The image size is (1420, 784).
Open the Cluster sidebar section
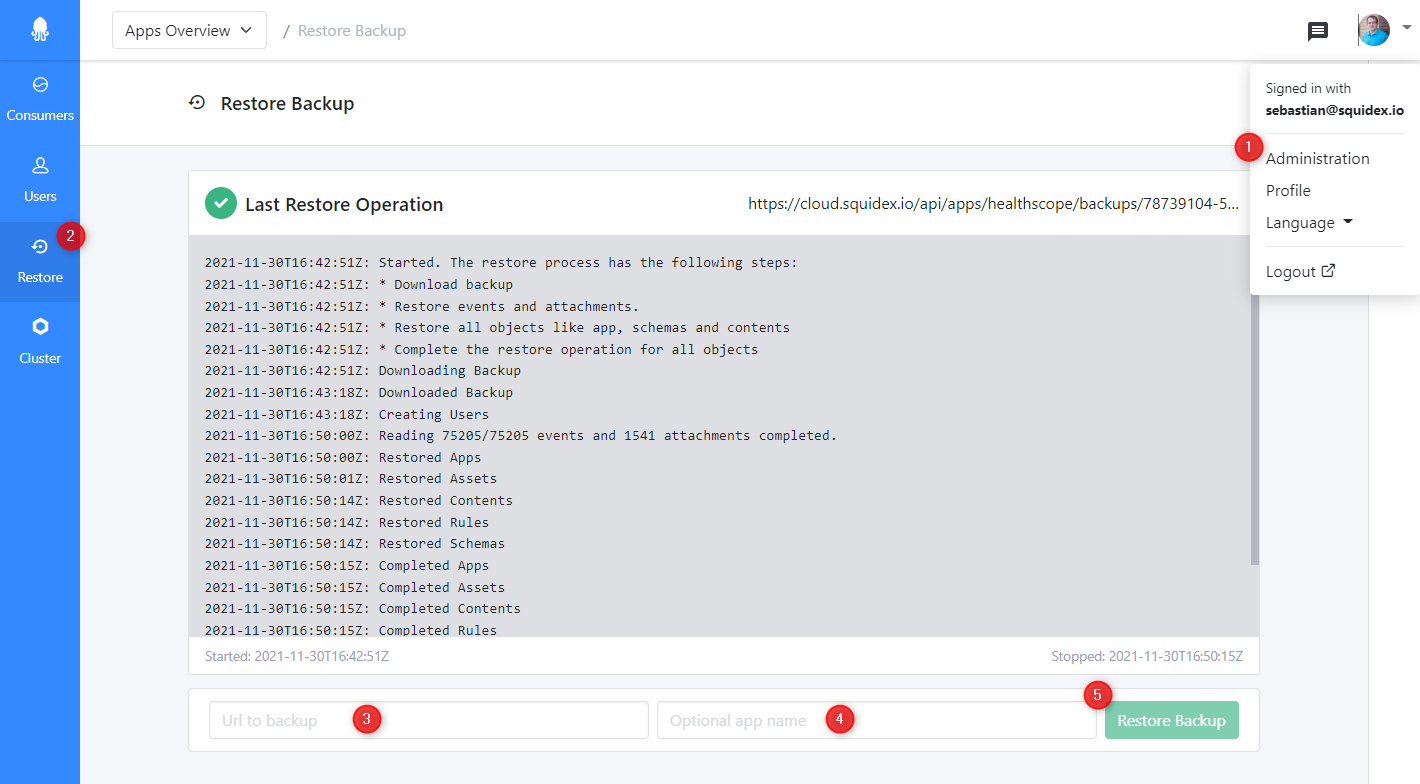tap(40, 343)
